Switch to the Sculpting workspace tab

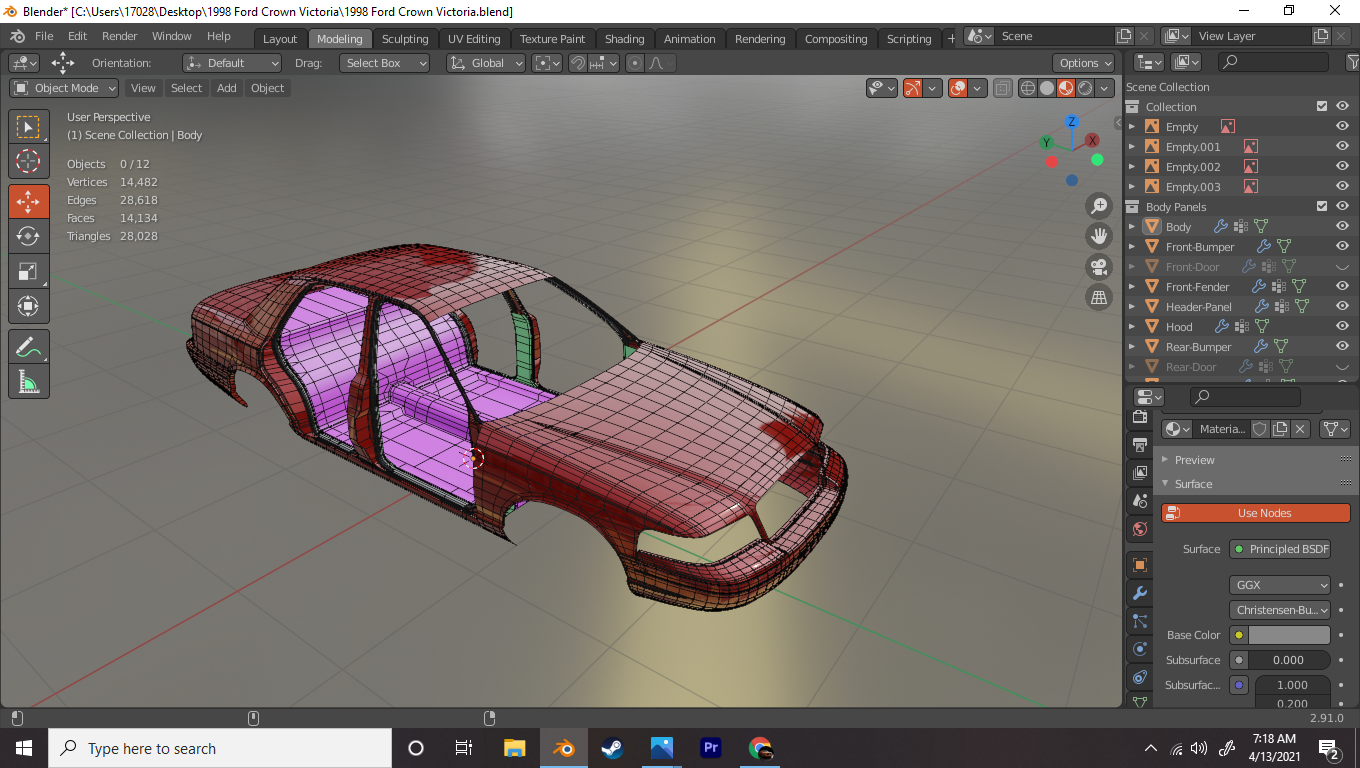(x=405, y=39)
